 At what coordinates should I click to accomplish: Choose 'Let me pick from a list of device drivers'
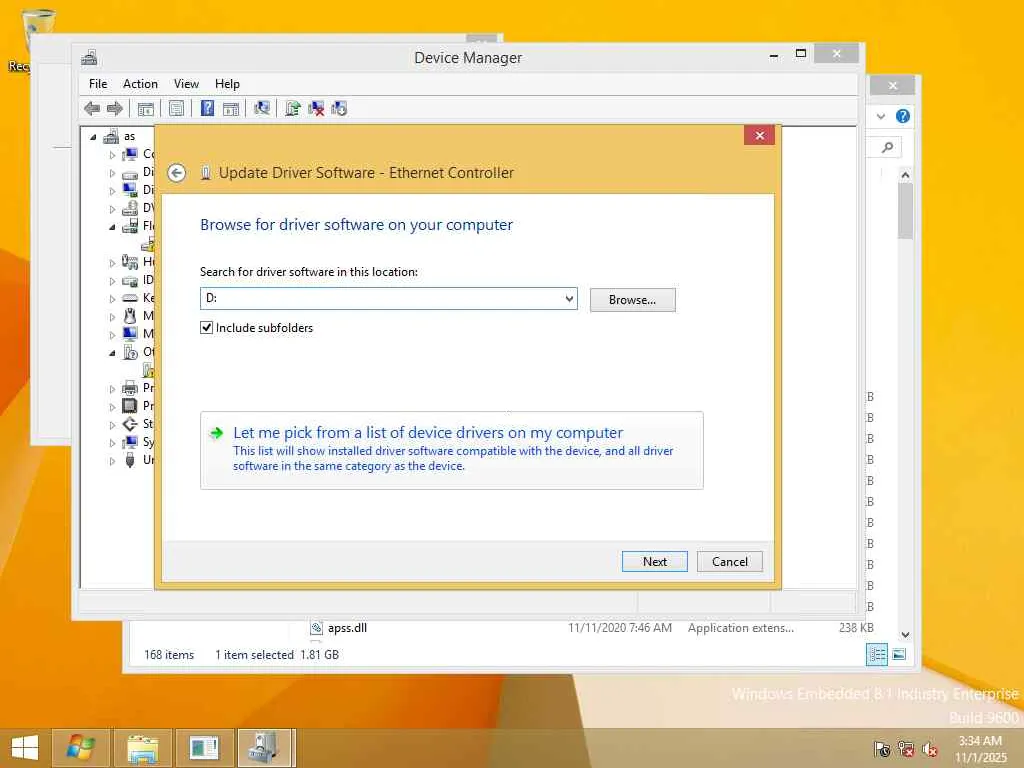pyautogui.click(x=451, y=450)
